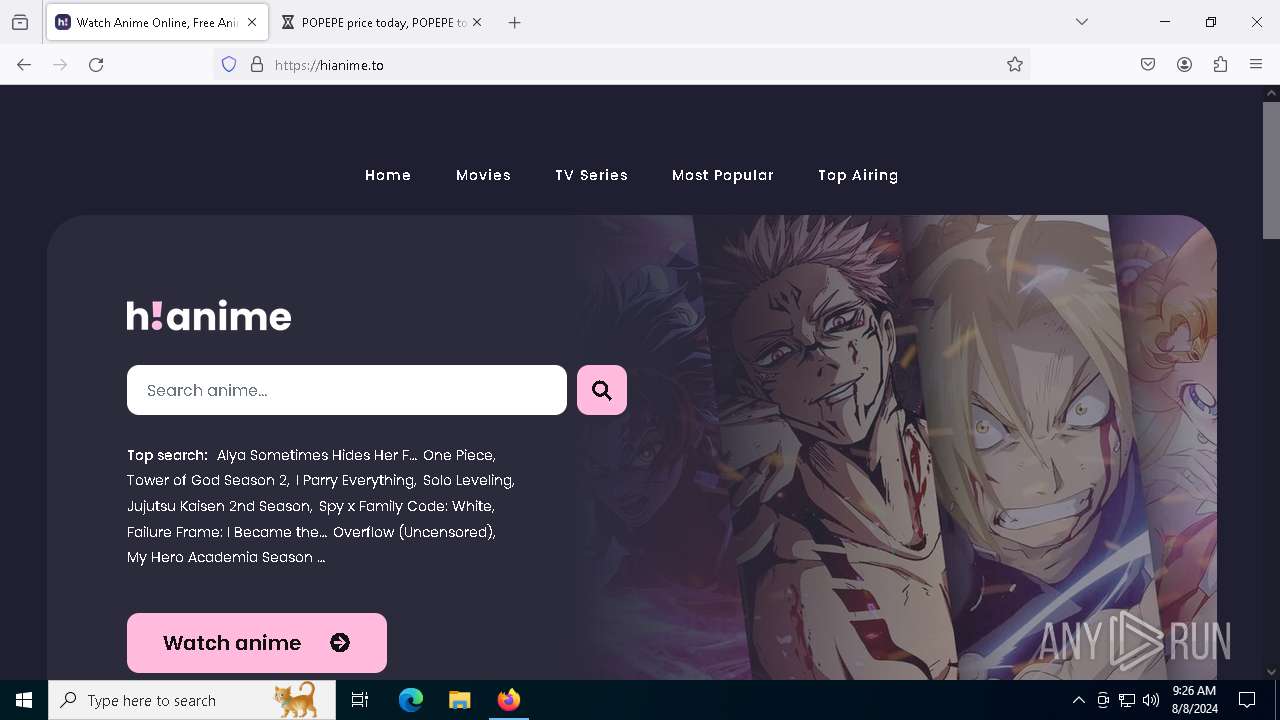Click the Watch anime button
Viewport: 1280px width, 720px height.
pos(257,643)
